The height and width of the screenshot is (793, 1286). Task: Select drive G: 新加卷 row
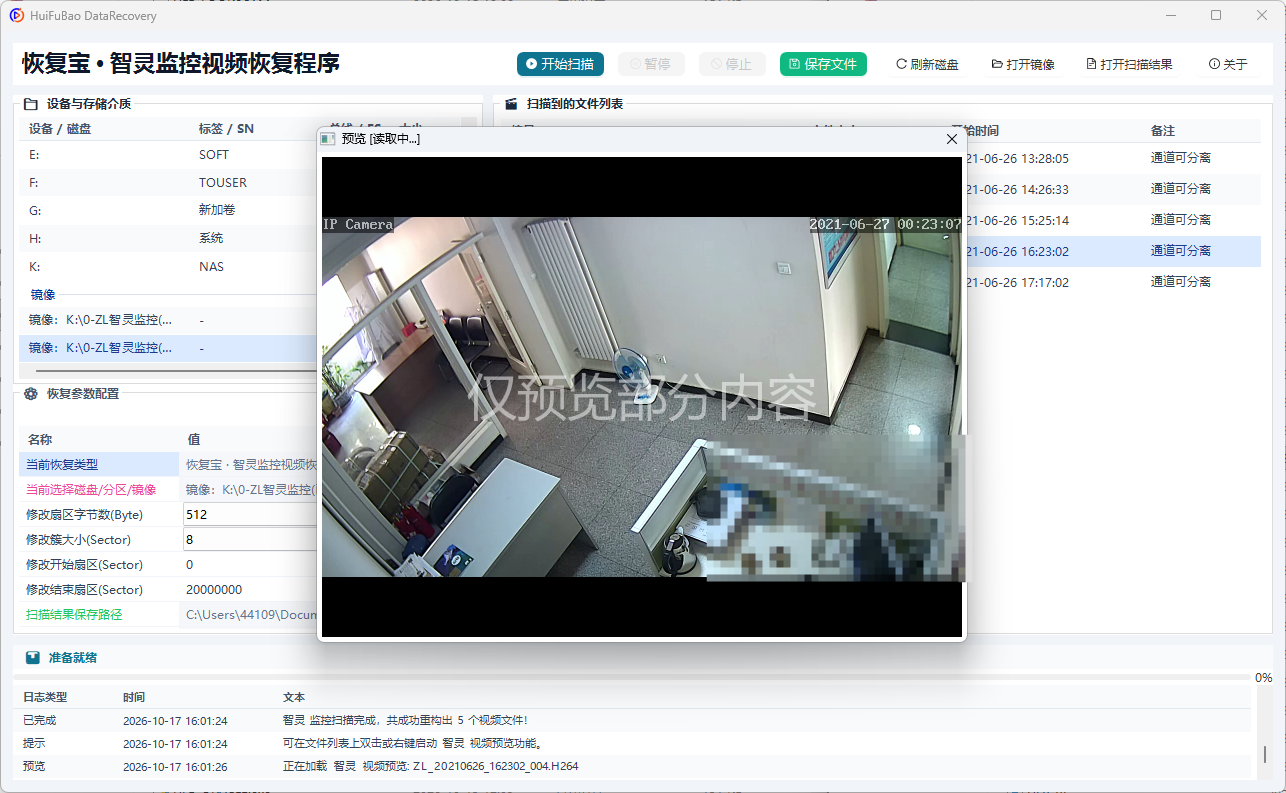tap(168, 211)
